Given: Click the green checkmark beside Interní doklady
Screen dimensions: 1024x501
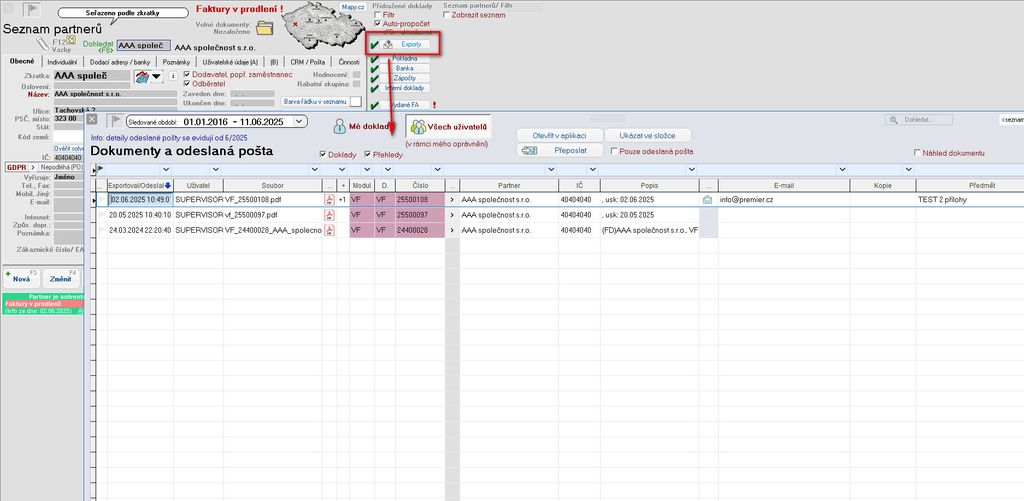Looking at the screenshot, I should point(374,88).
